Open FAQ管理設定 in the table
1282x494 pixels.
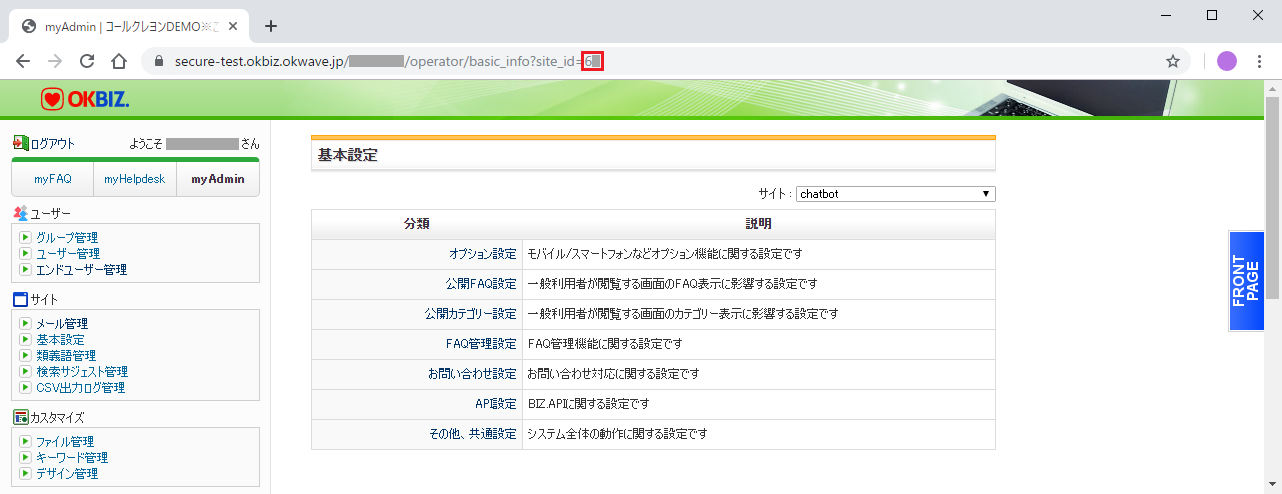pos(481,344)
